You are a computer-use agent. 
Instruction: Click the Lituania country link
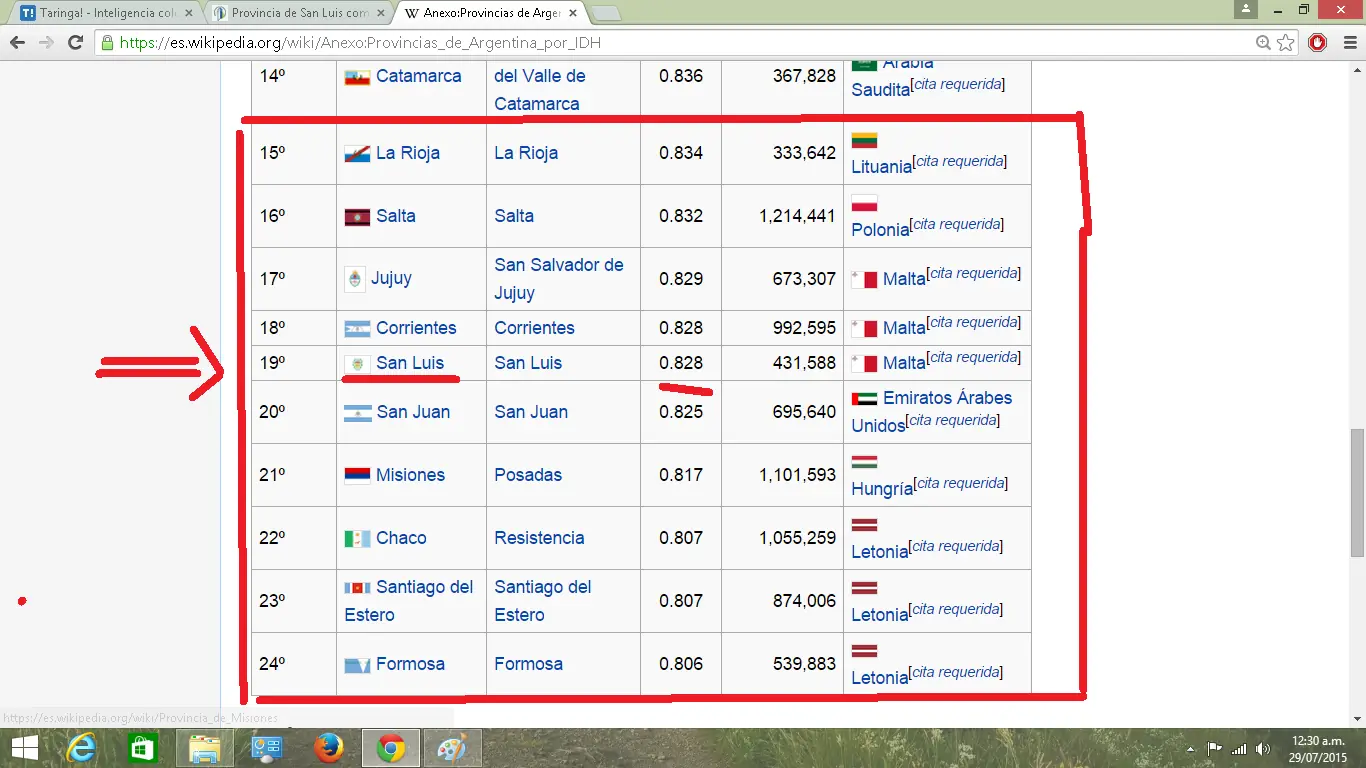point(882,167)
